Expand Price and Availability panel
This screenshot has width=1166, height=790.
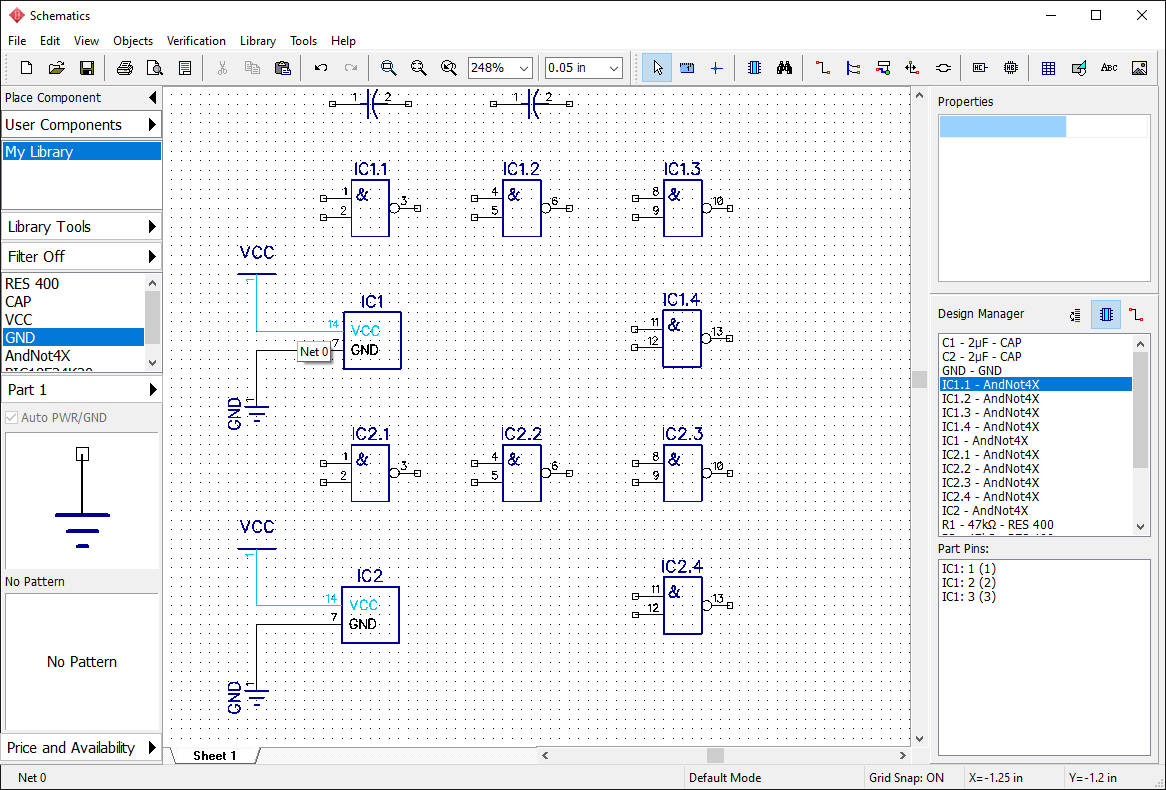click(81, 748)
